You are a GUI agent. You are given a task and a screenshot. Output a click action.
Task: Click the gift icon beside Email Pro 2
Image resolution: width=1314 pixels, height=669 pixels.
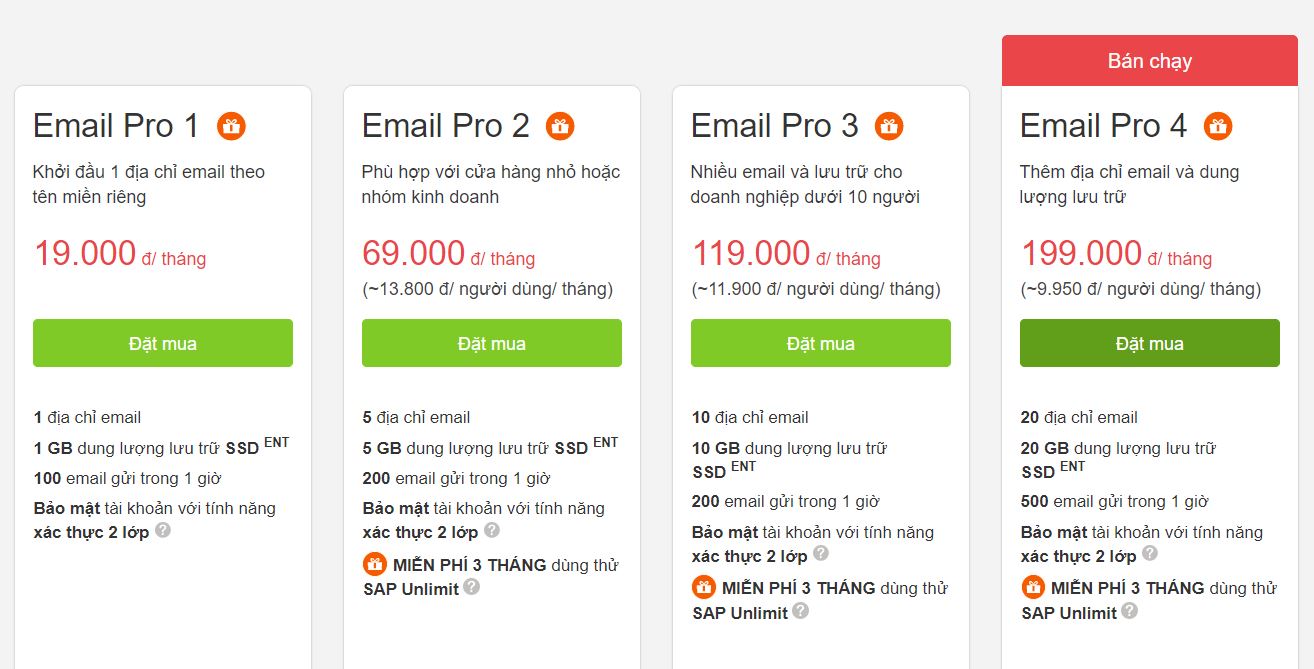click(560, 126)
